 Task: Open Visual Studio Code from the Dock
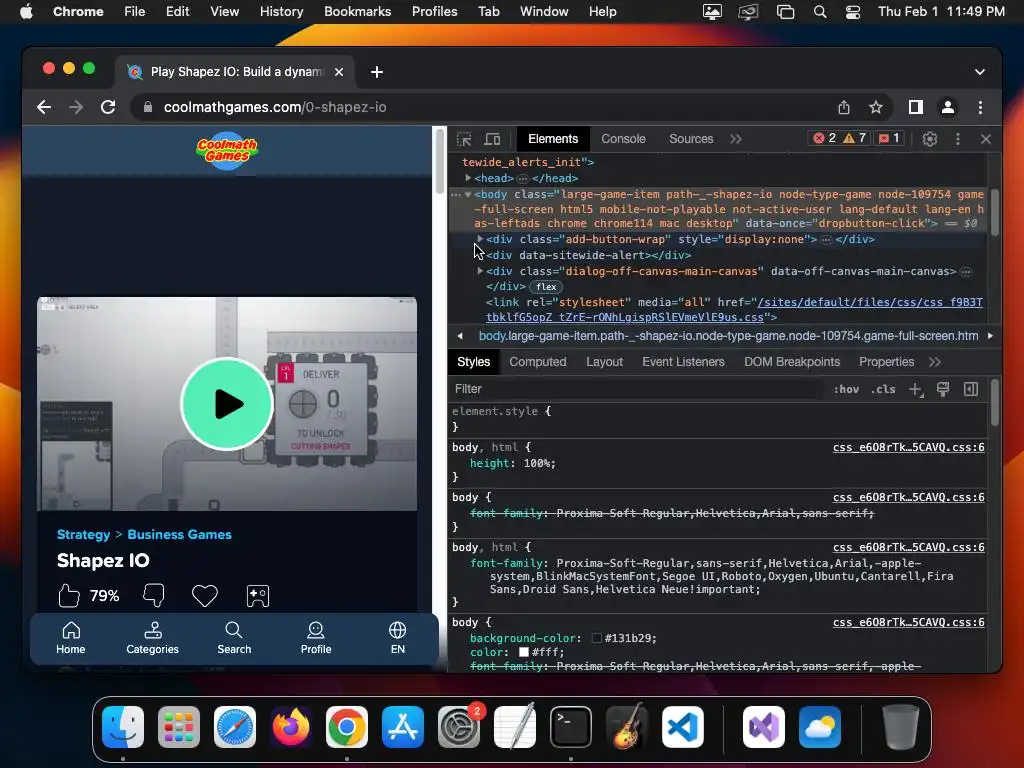[x=682, y=727]
